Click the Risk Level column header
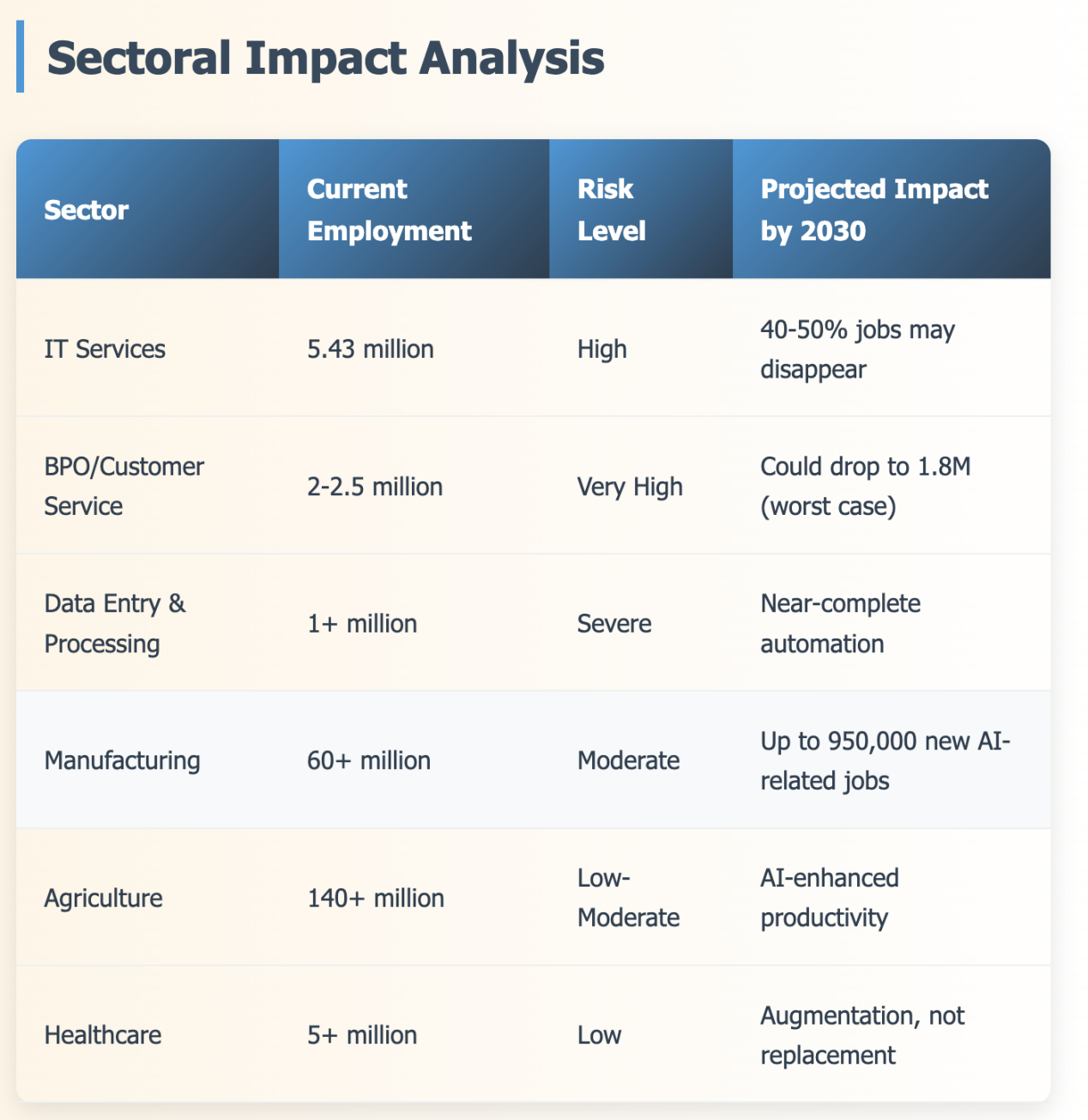This screenshot has height=1120, width=1088. [611, 210]
